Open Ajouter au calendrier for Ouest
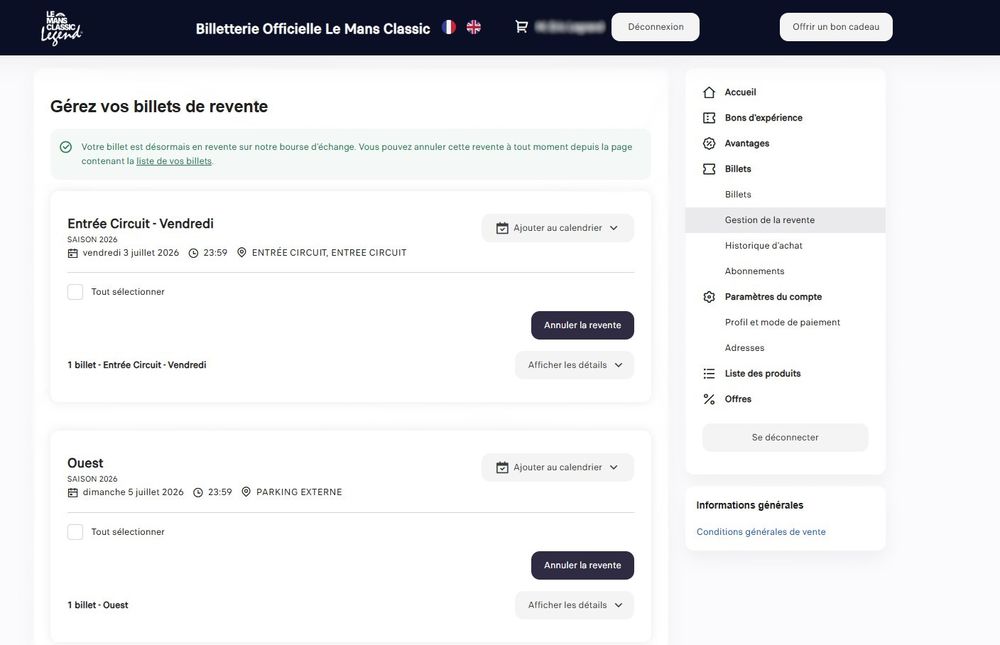 [557, 467]
